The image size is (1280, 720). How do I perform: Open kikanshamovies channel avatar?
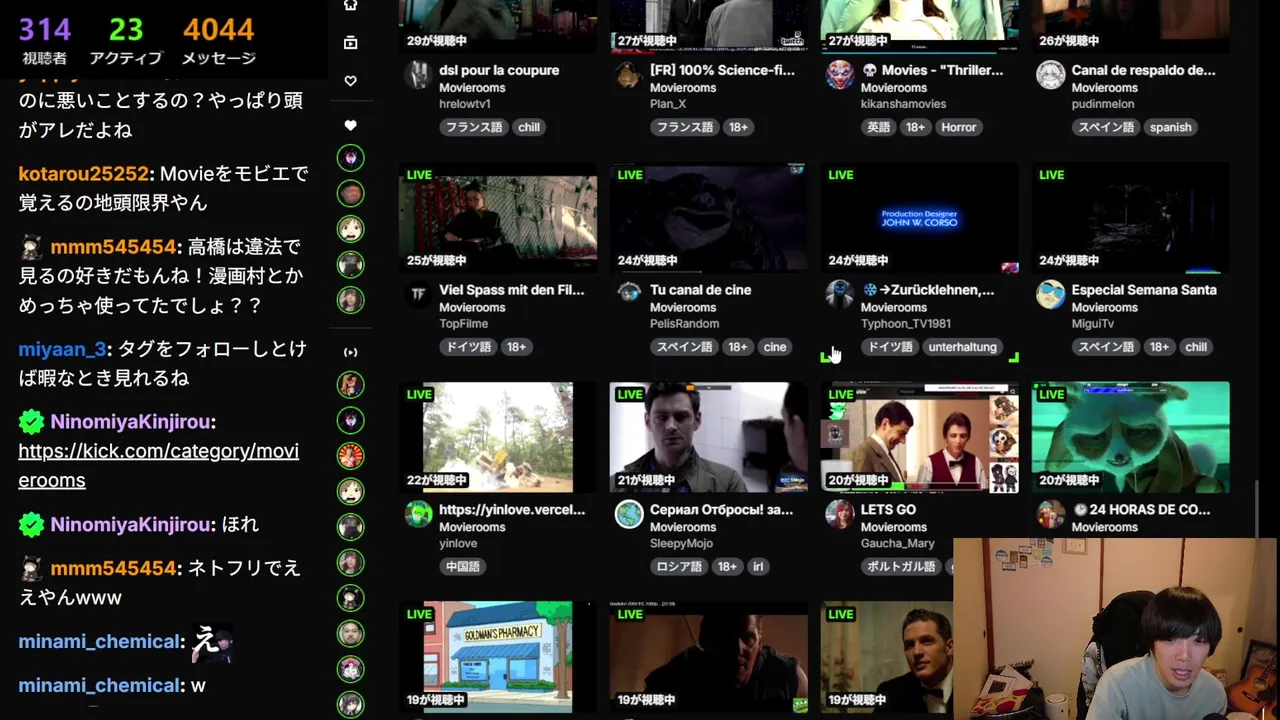click(840, 75)
